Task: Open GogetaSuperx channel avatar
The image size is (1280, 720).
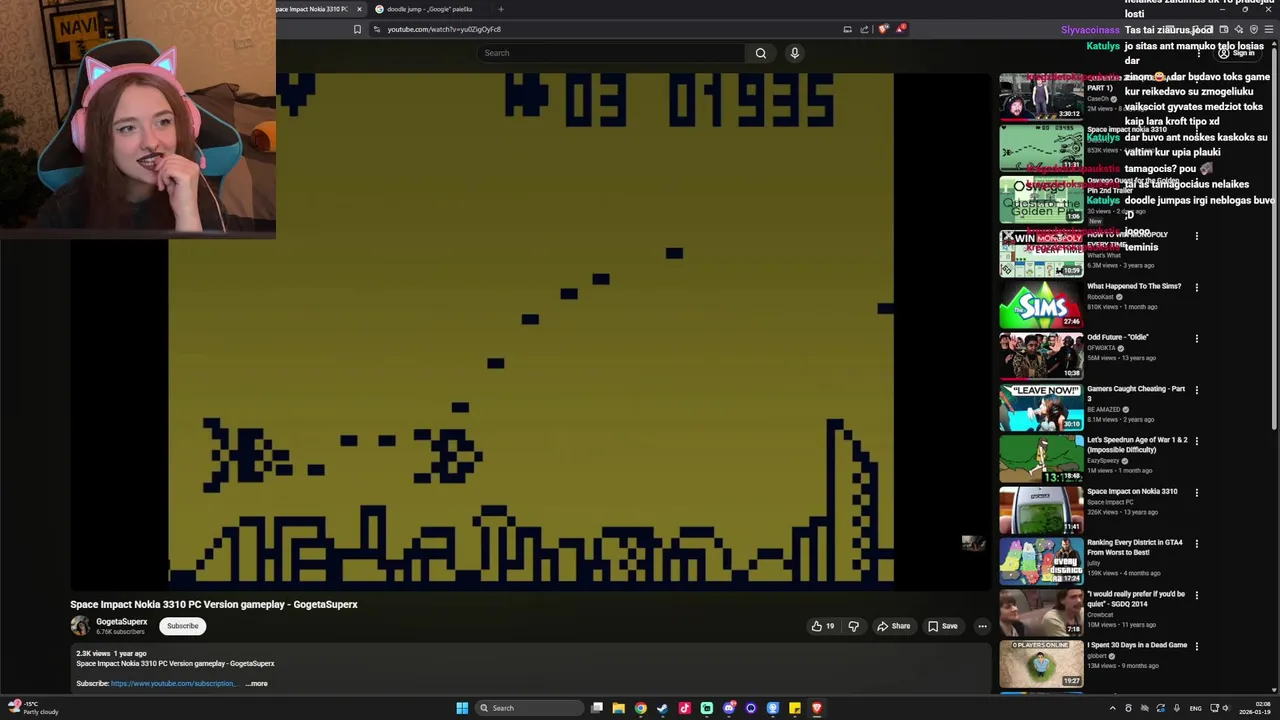Action: click(80, 626)
